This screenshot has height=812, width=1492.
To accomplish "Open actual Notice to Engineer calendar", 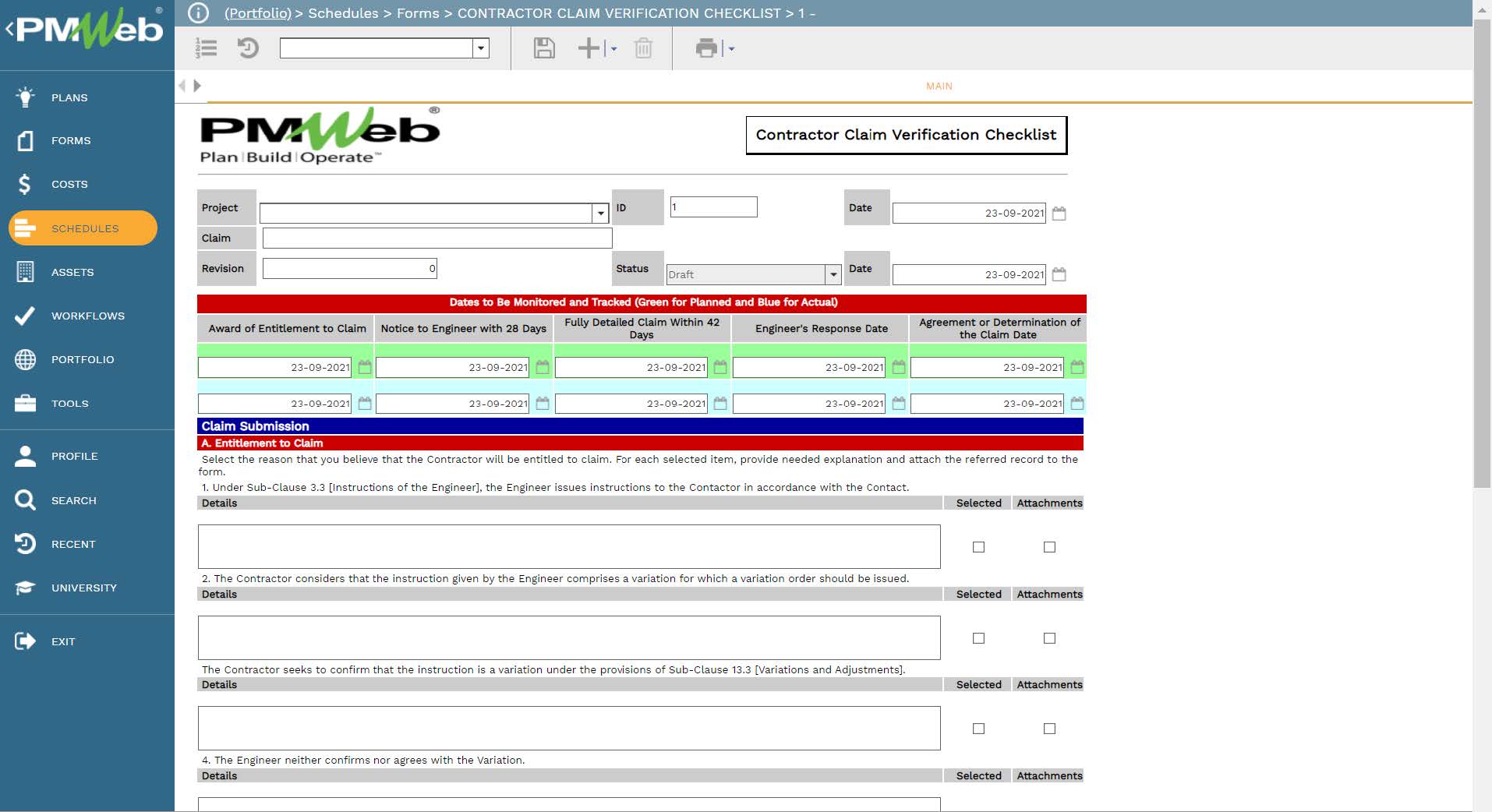I will [543, 404].
